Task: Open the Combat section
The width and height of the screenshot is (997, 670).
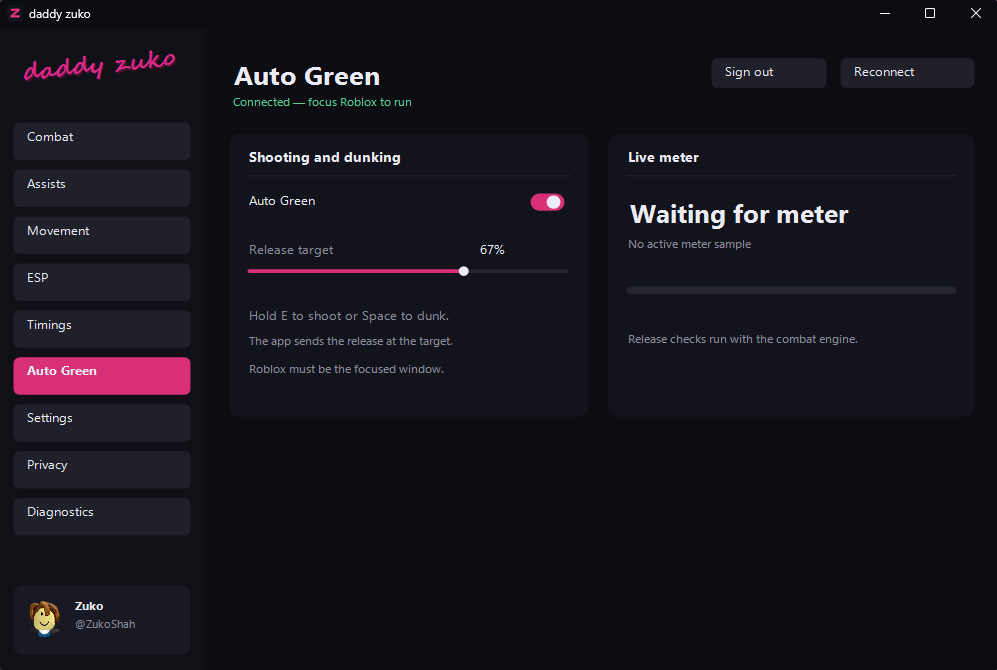Action: [x=102, y=141]
